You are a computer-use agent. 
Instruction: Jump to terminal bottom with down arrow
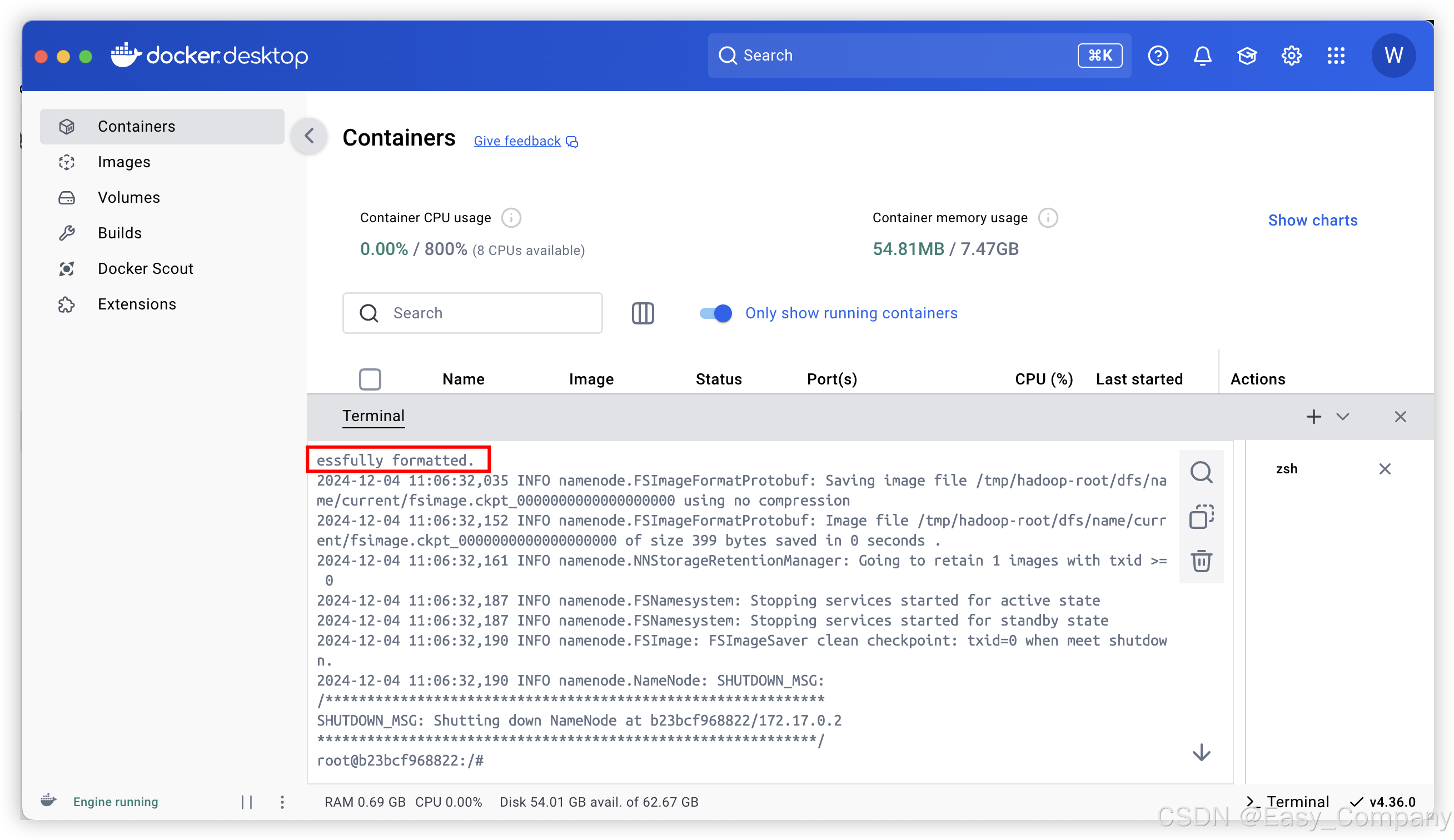(1201, 752)
